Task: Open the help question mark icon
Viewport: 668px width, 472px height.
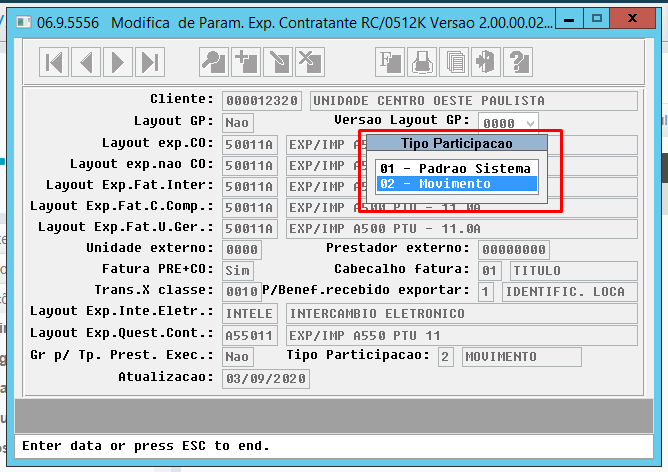Action: tap(518, 62)
